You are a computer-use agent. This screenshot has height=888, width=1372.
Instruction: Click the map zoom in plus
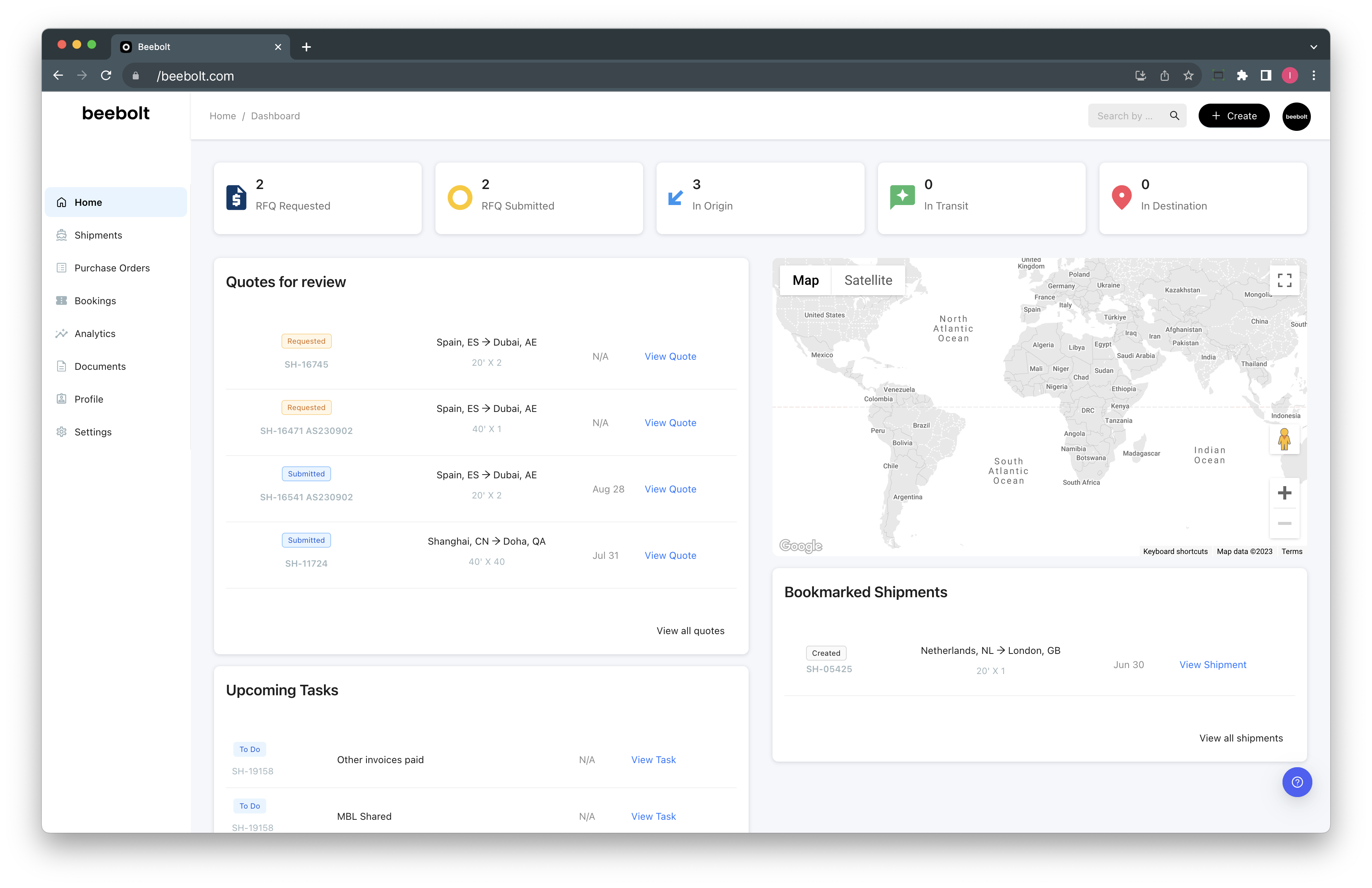pyautogui.click(x=1284, y=493)
